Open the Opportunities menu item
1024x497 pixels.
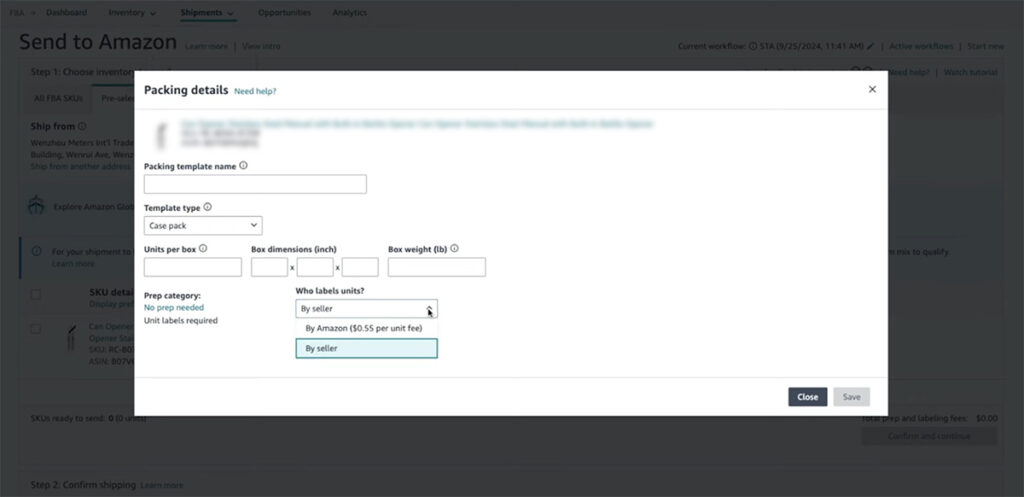pyautogui.click(x=284, y=12)
